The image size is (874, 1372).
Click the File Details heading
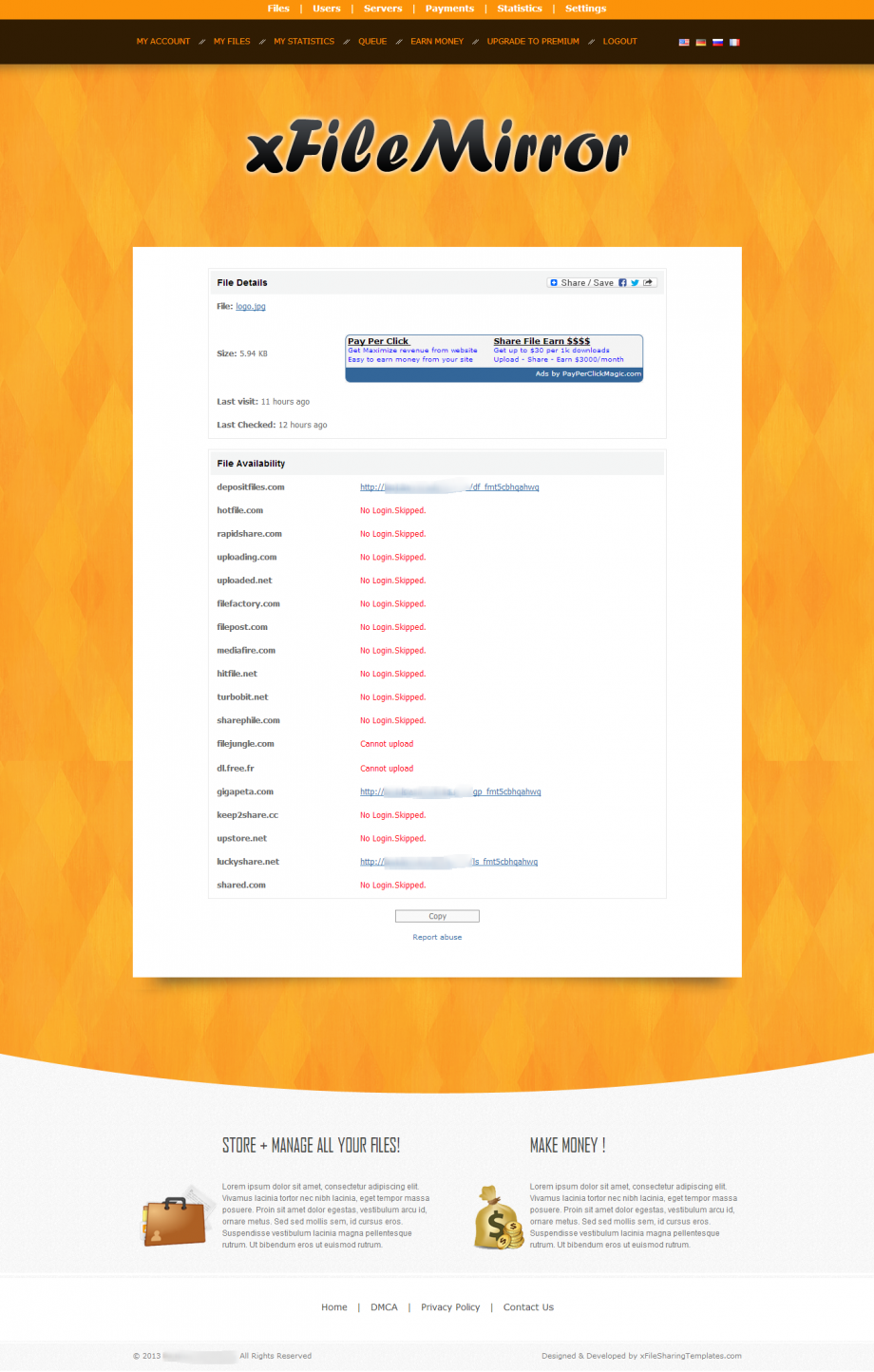(242, 283)
